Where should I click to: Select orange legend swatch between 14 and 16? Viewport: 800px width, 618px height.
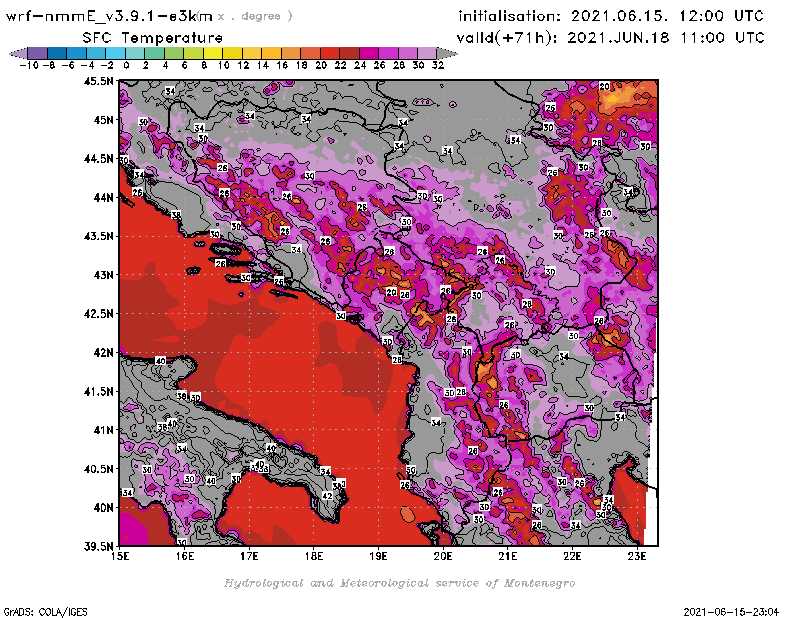coord(271,53)
